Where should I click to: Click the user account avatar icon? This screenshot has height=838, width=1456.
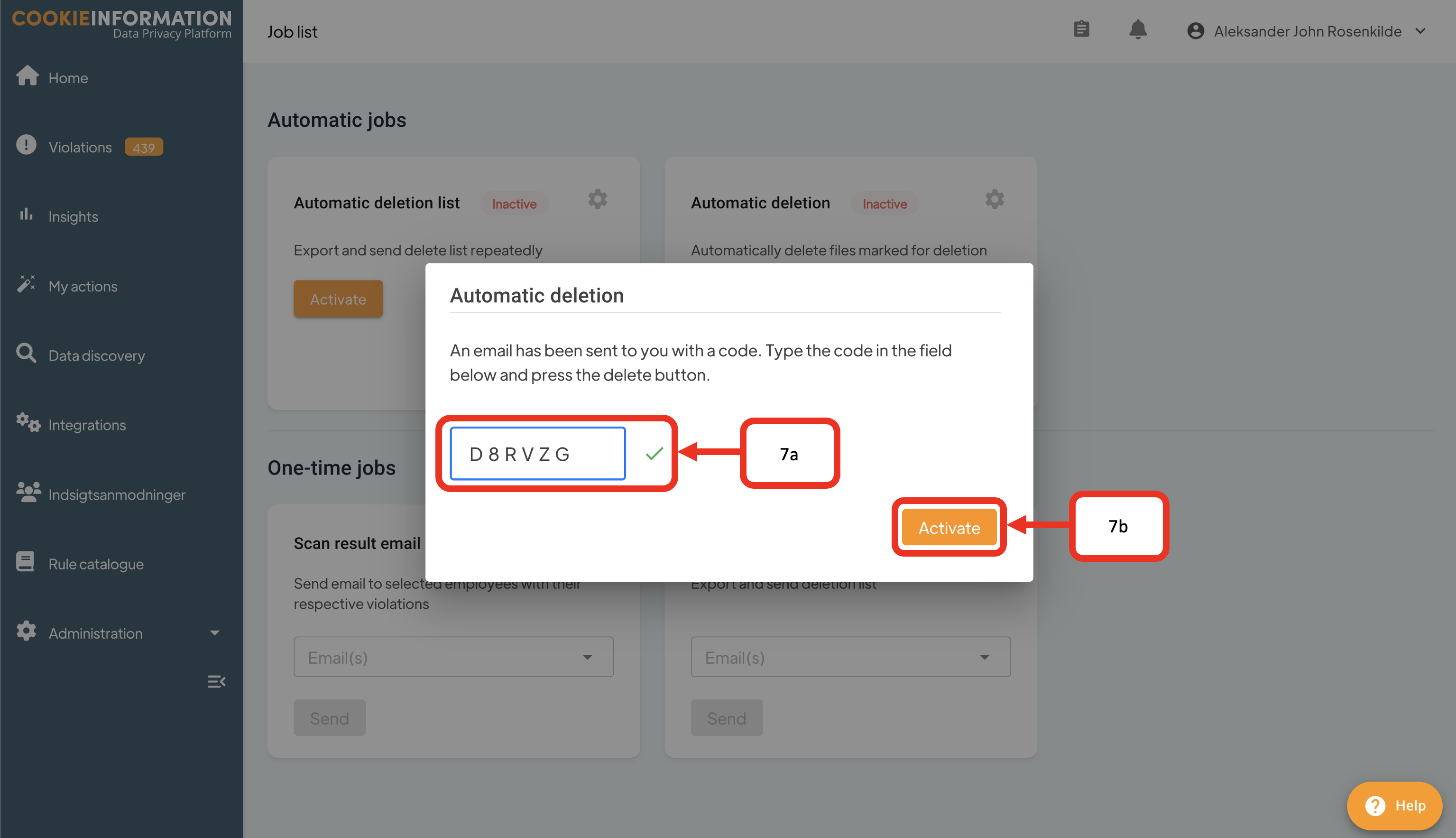pyautogui.click(x=1196, y=31)
